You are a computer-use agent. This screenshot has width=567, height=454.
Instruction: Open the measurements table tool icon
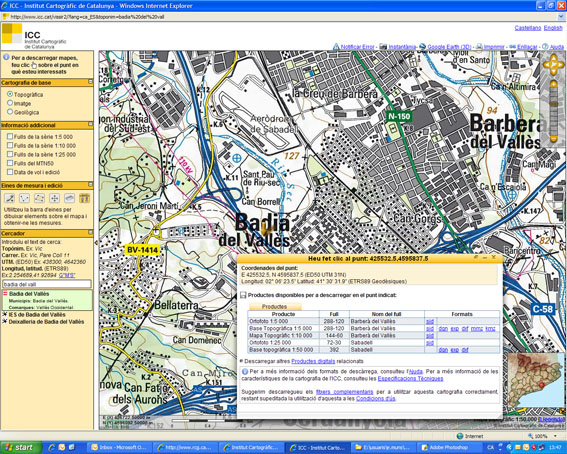[x=84, y=198]
